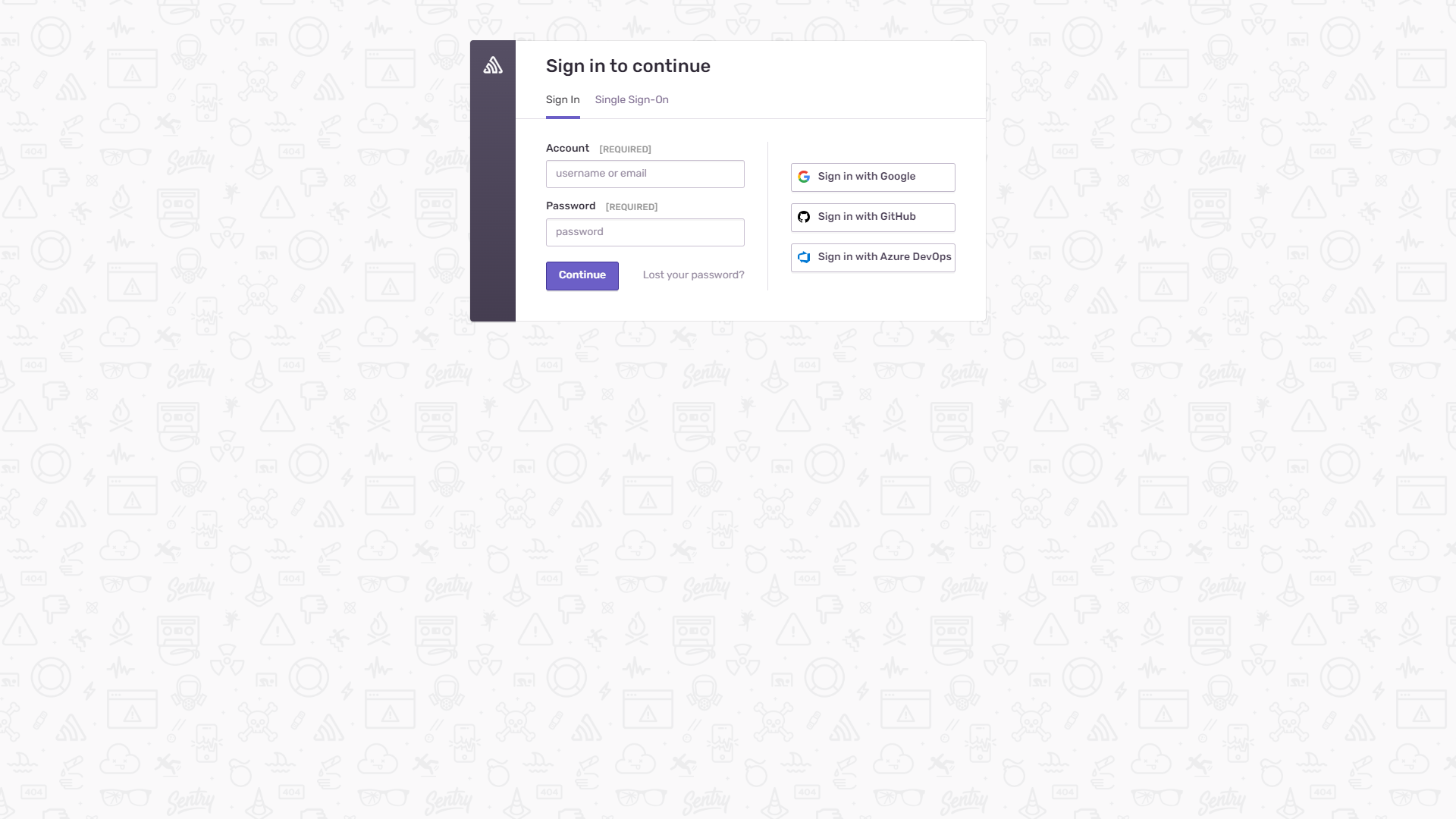The image size is (1456, 819).
Task: Click the Continue button to proceed
Action: [x=582, y=275]
